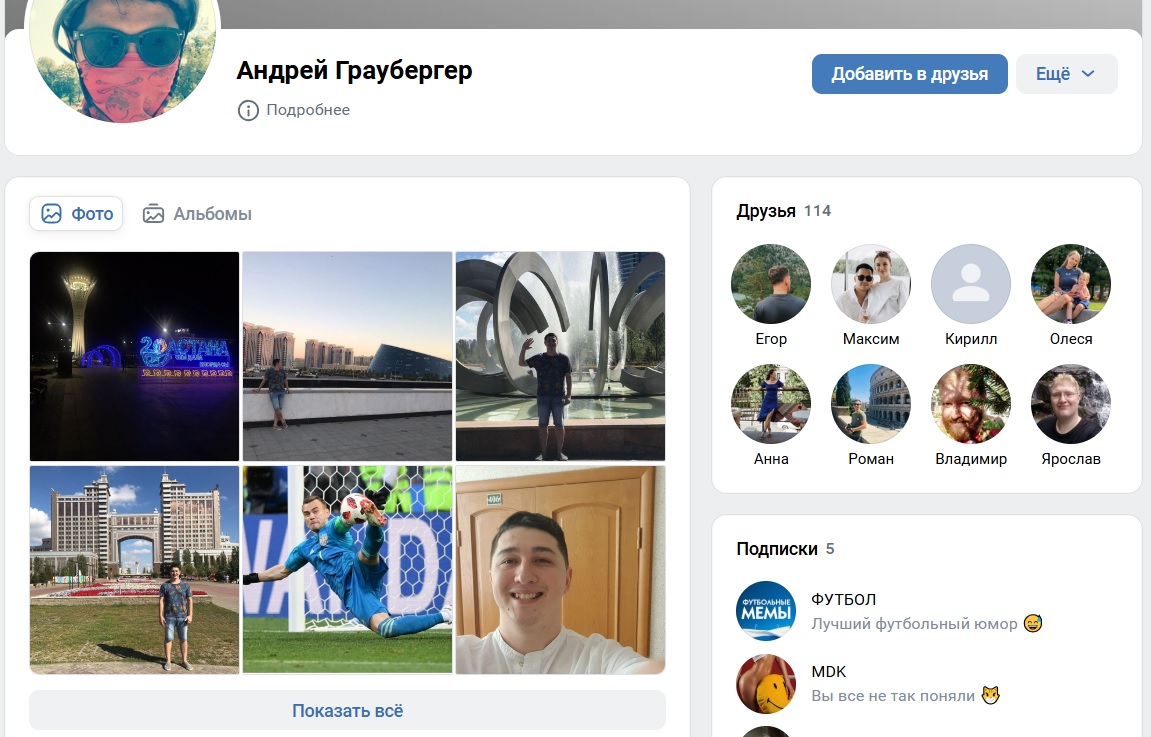
Task: Click the name Олеся
Action: pyautogui.click(x=1071, y=339)
